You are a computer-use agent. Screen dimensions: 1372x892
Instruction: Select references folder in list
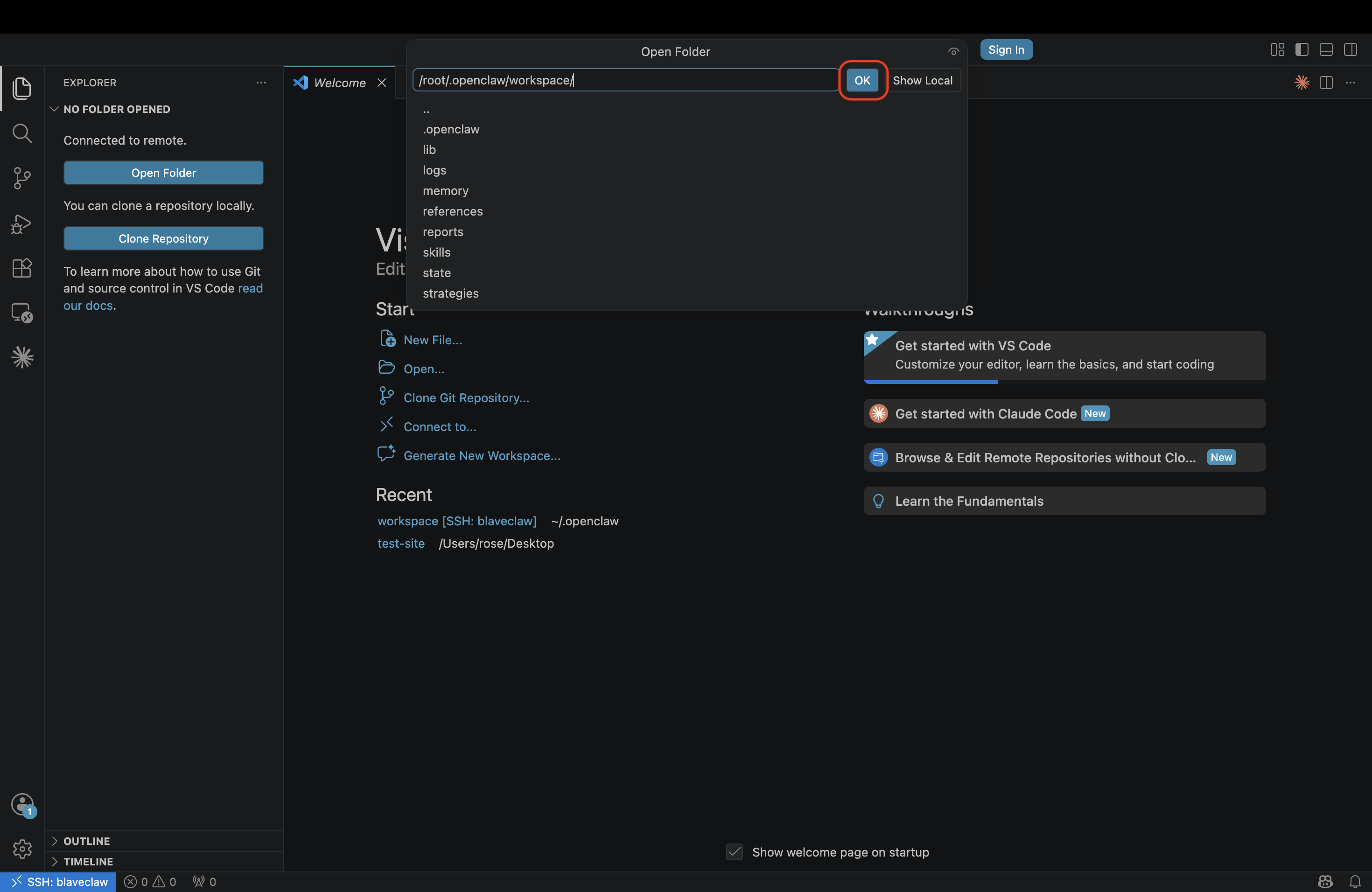[686, 211]
